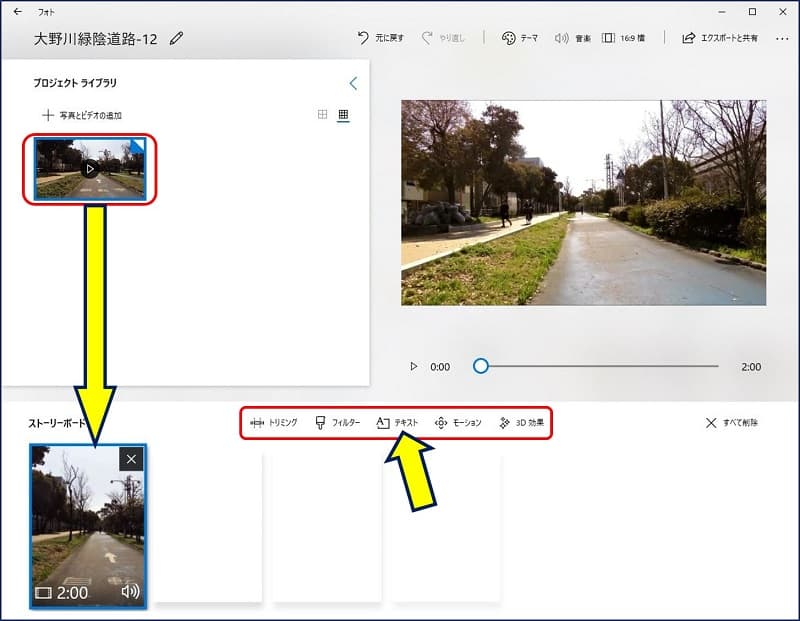
Task: Select the video thumbnail in project library
Action: (90, 169)
